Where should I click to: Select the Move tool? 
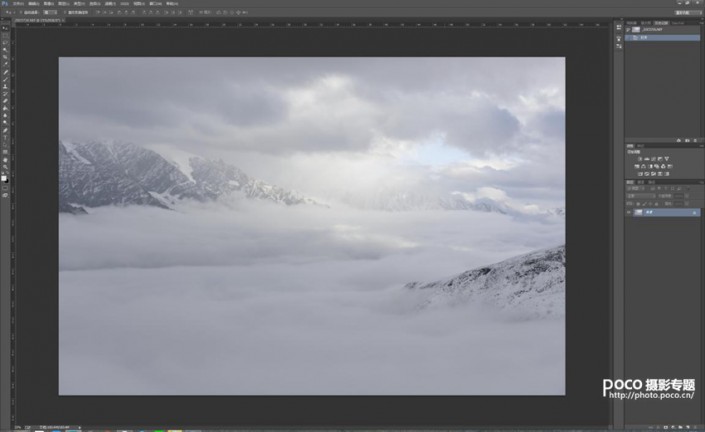[5, 38]
